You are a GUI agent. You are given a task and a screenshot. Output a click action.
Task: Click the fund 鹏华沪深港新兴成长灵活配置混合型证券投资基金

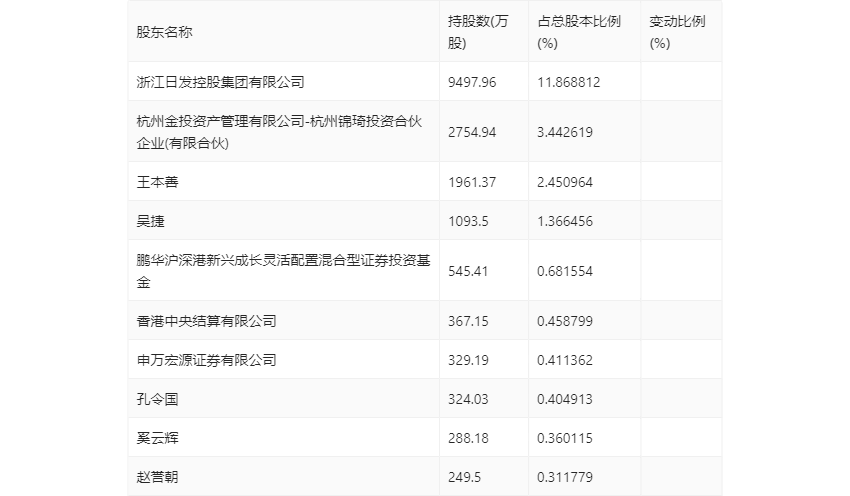(283, 270)
